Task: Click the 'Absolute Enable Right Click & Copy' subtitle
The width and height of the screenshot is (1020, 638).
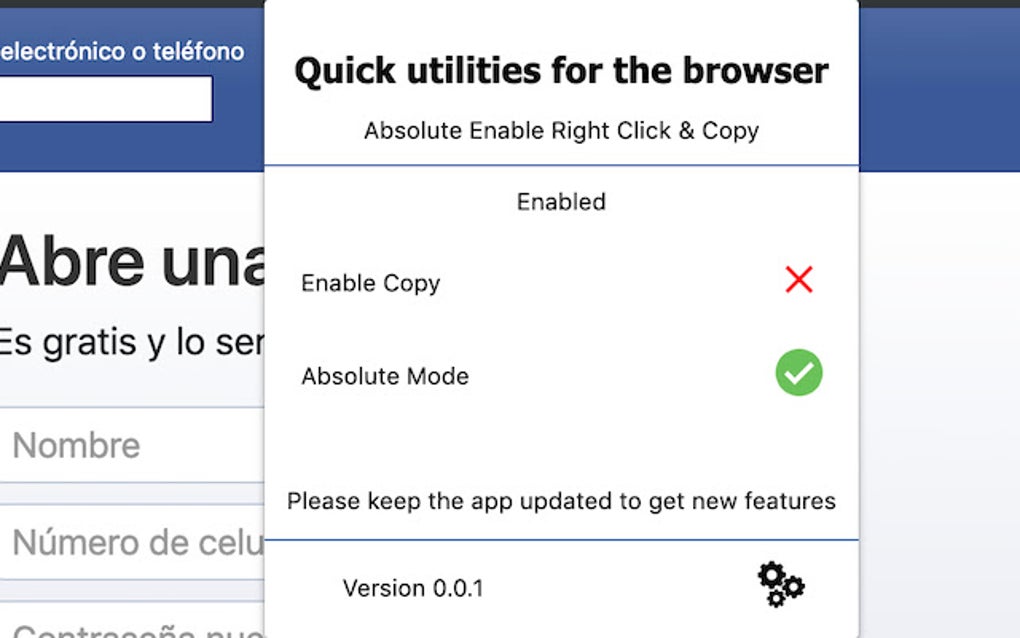Action: click(561, 131)
